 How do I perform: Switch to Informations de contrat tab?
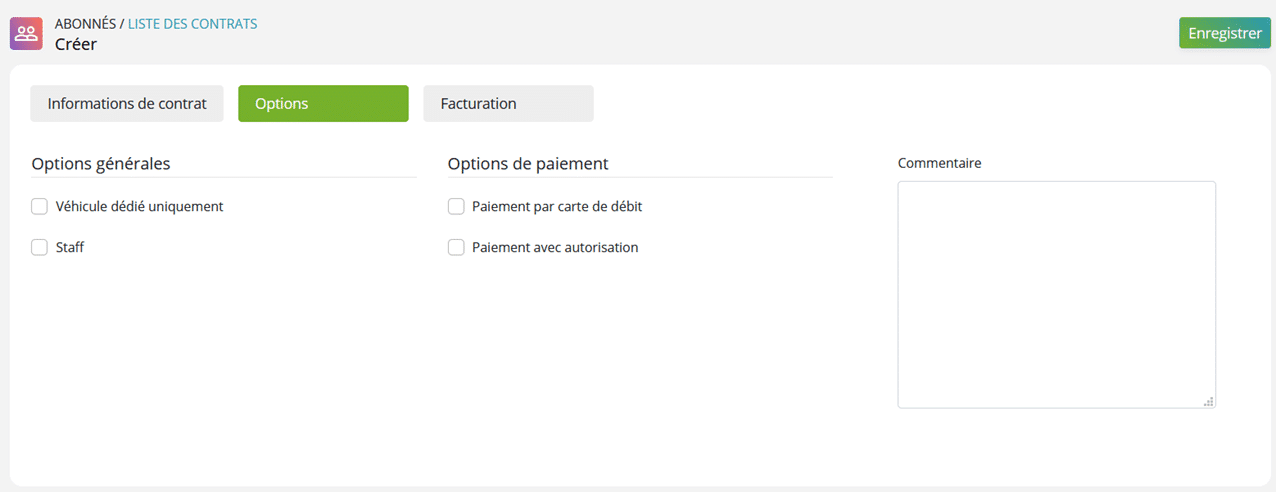point(127,104)
